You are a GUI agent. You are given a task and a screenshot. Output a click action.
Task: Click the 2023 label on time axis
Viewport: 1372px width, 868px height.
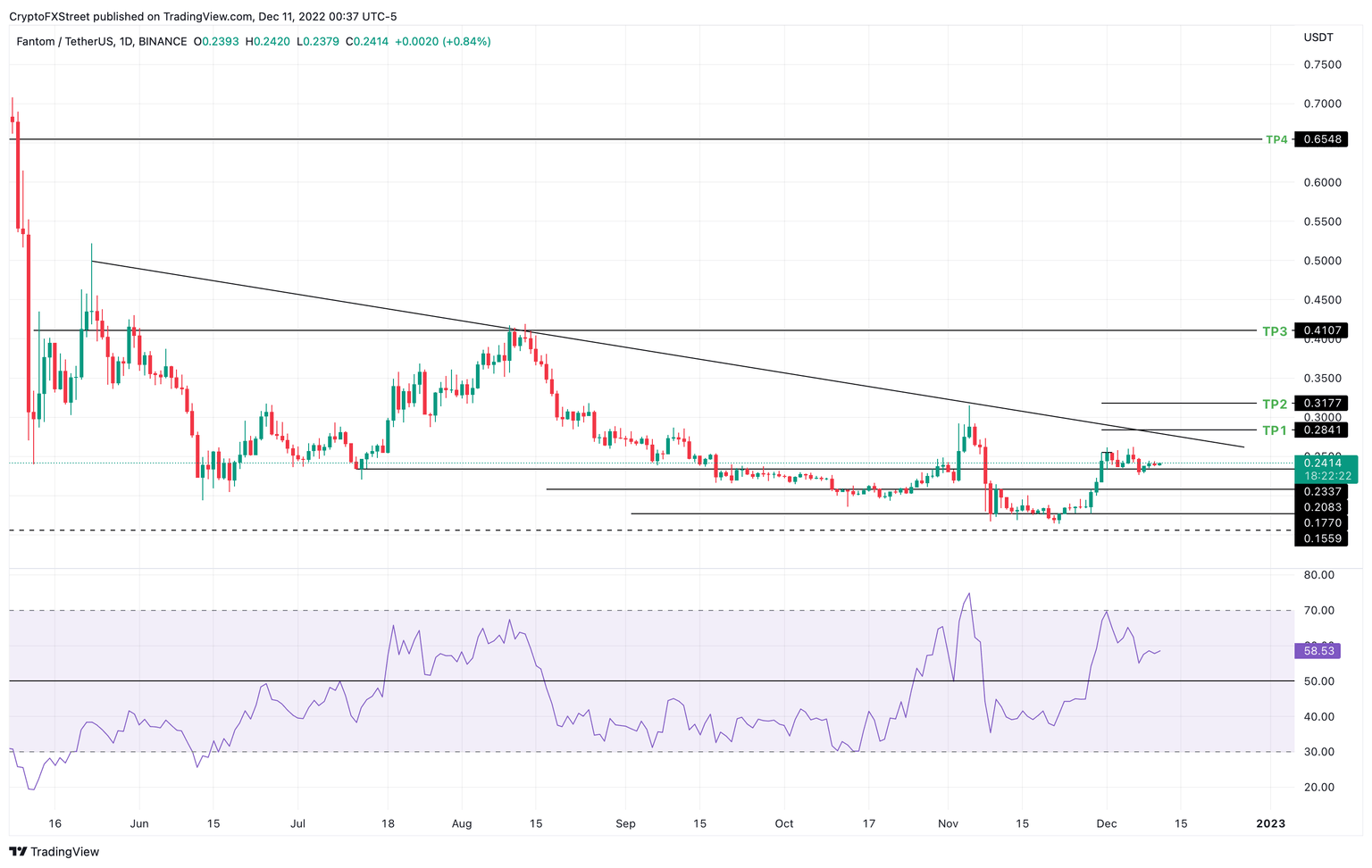pos(1272,823)
